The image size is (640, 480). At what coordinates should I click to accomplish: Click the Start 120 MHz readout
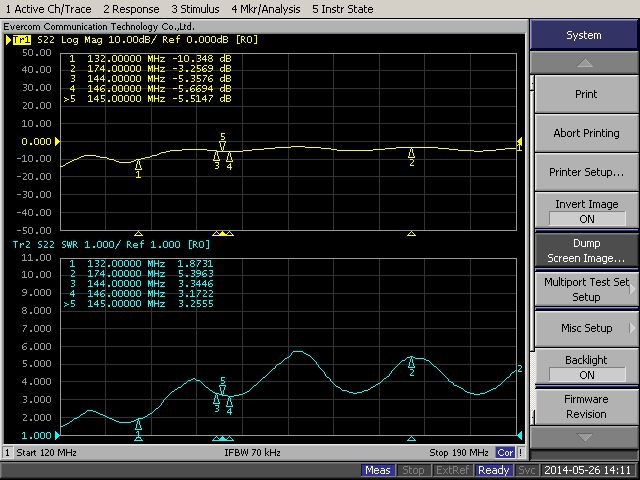click(x=46, y=453)
